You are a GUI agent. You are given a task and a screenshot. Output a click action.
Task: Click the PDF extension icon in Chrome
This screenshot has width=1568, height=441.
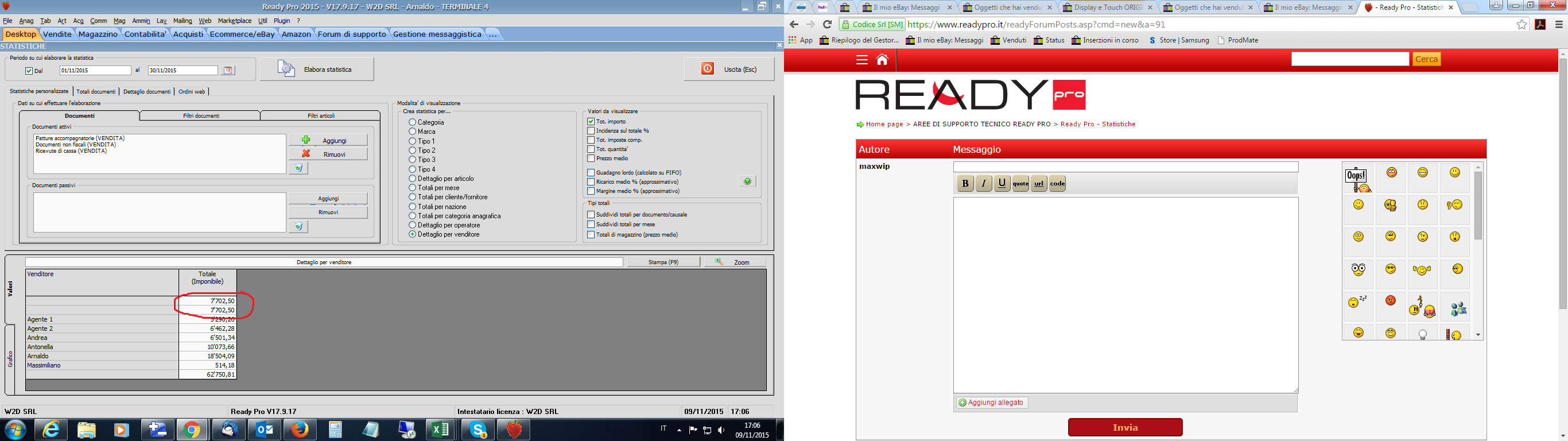tap(1540, 24)
